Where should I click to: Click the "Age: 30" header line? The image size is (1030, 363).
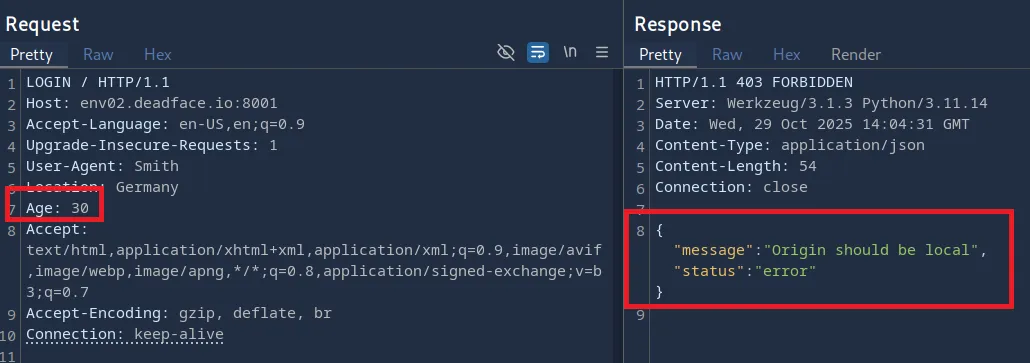(x=58, y=208)
